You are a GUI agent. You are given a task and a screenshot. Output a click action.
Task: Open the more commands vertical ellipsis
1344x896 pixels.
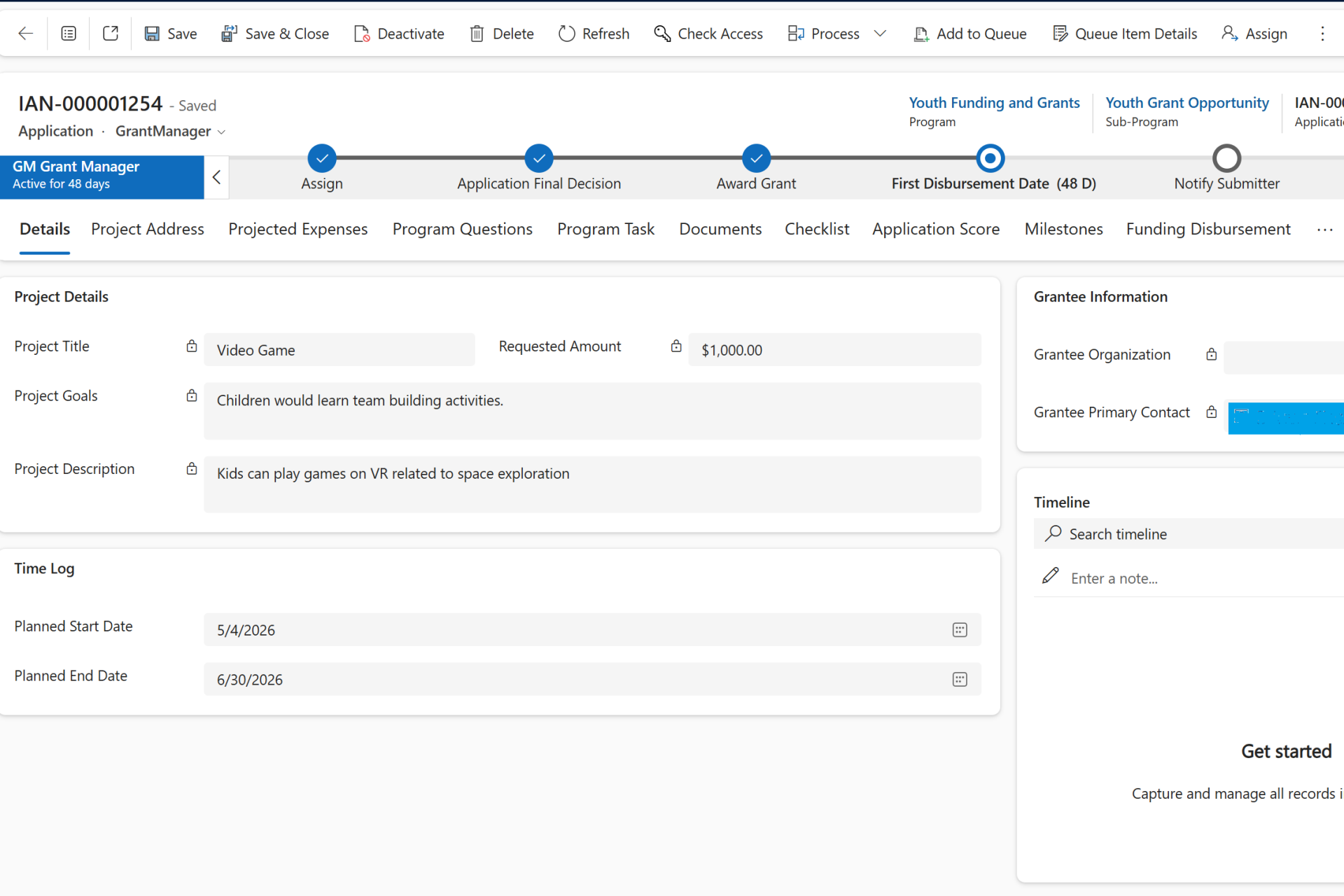[1322, 34]
